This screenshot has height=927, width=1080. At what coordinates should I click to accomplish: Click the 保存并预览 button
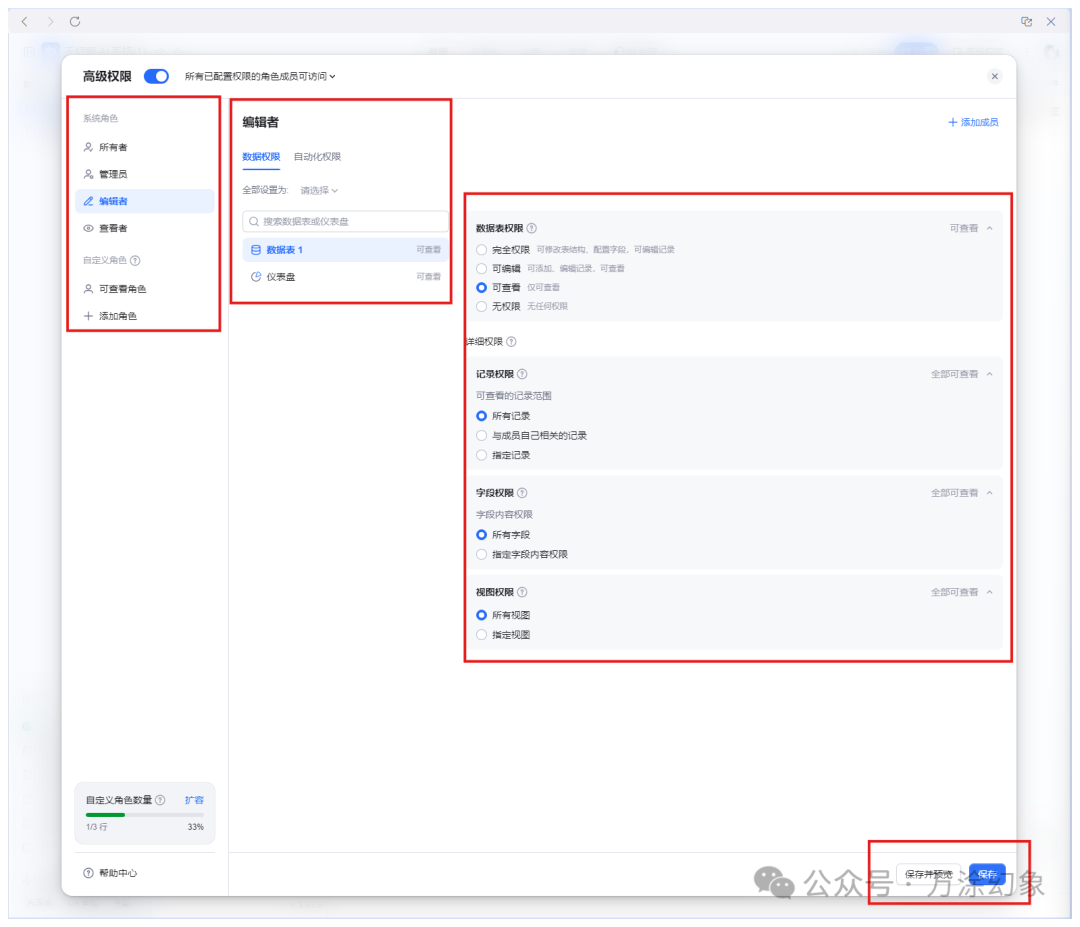pos(928,874)
